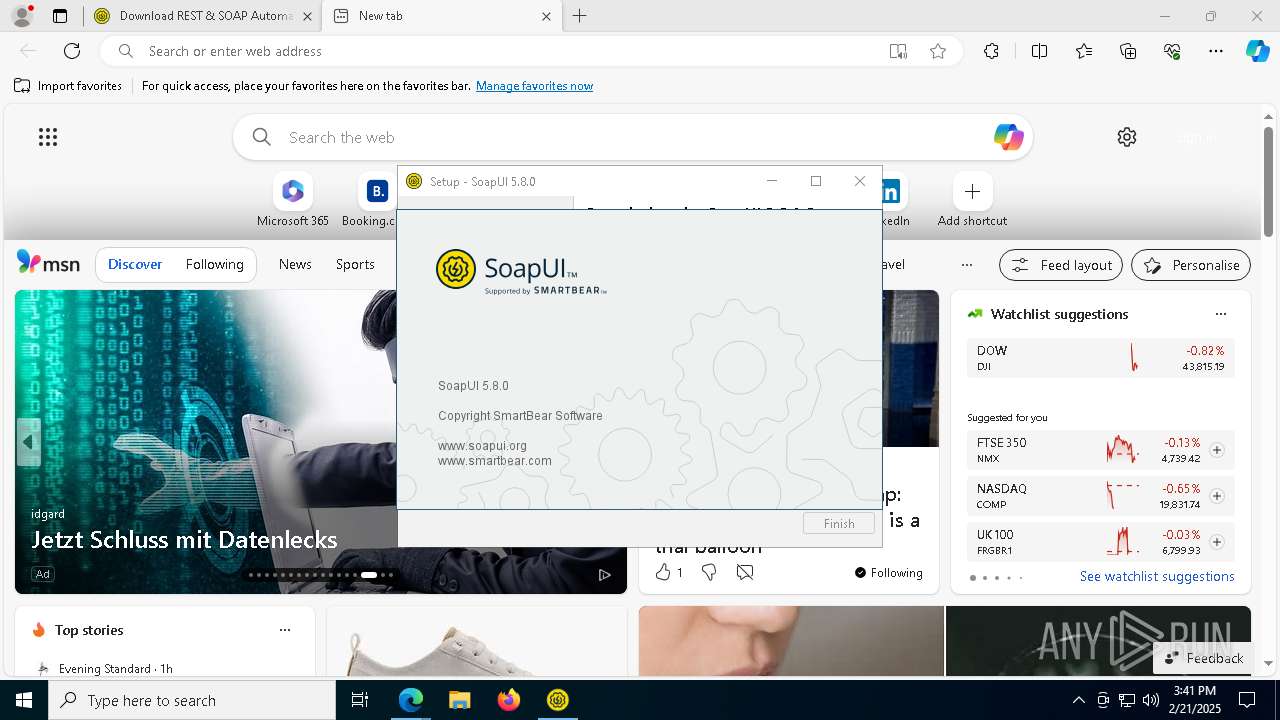Open more feed categories ellipsis
The image size is (1280, 720).
tap(966, 265)
